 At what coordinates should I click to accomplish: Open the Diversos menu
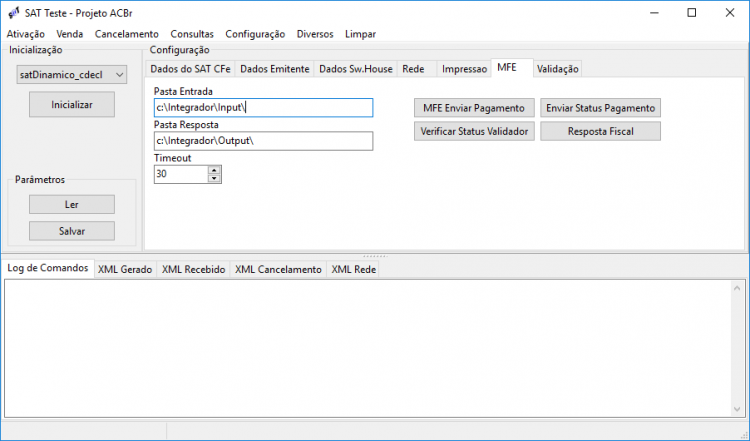[315, 34]
